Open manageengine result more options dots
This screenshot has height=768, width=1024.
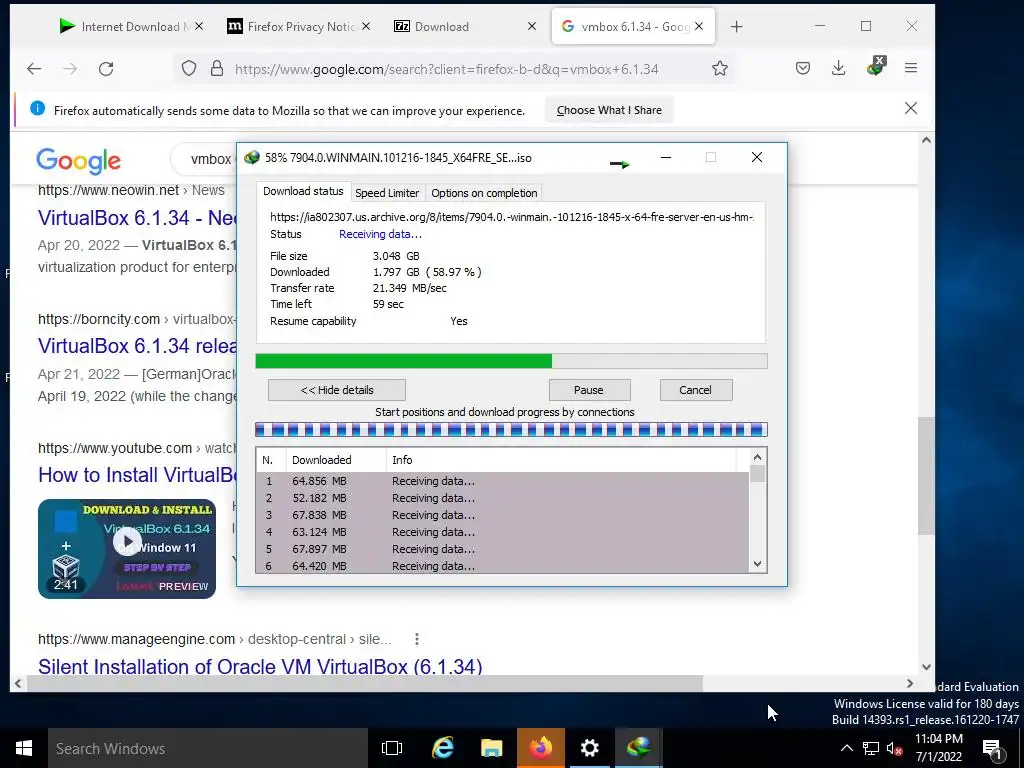(417, 639)
